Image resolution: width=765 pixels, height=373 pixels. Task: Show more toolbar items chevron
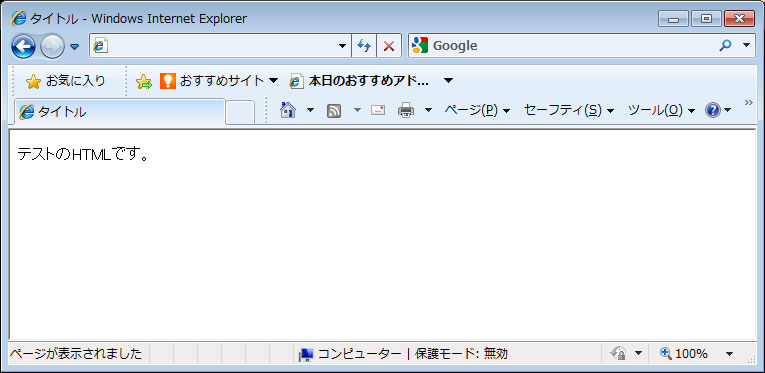(749, 102)
